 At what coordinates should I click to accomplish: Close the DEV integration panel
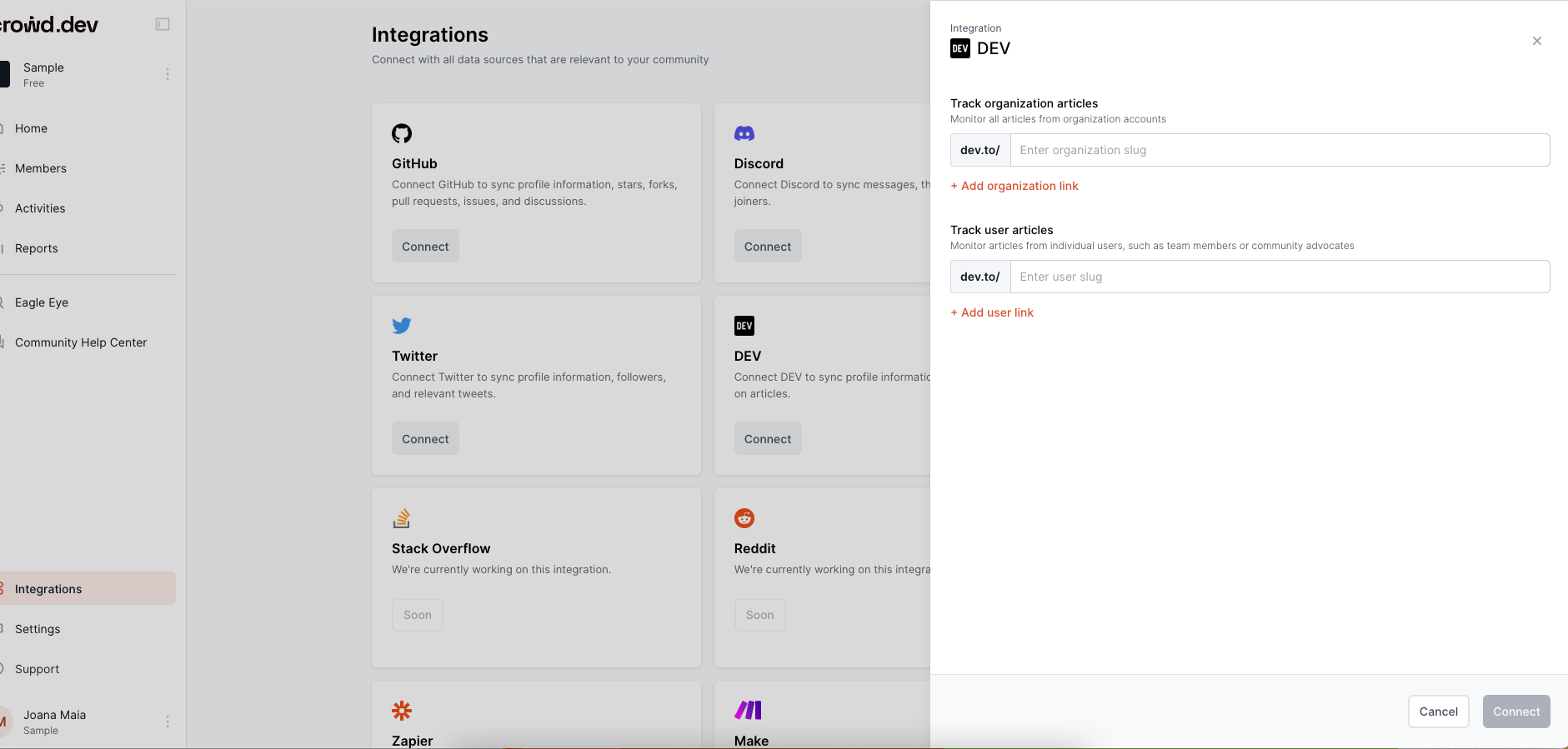coord(1537,41)
